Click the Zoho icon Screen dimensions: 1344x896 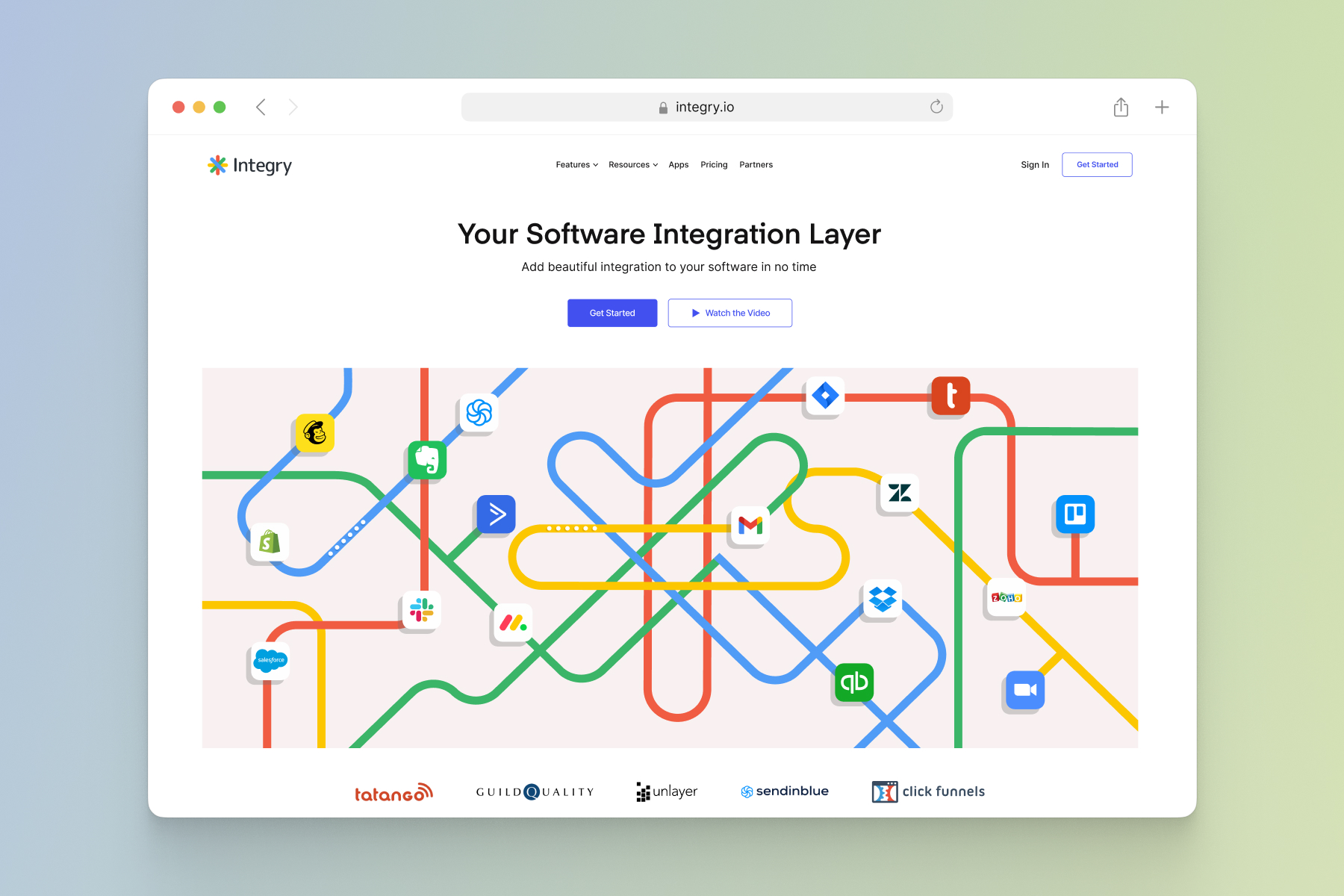pos(1007,597)
